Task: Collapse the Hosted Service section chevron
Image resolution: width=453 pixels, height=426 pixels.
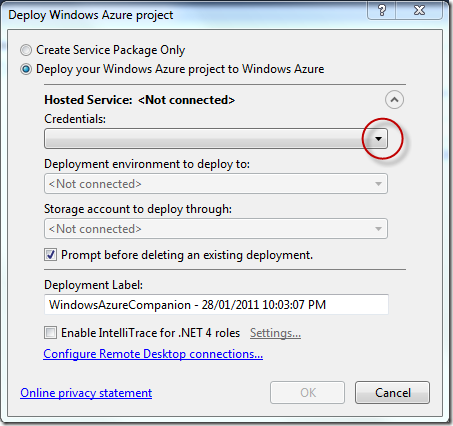Action: (394, 100)
